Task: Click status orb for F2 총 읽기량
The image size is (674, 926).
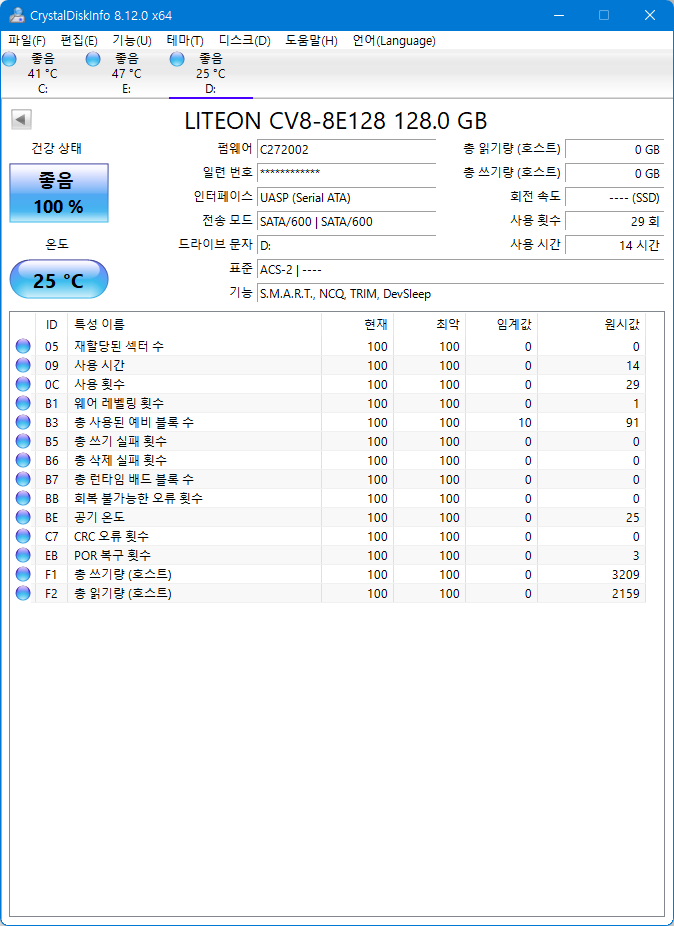Action: click(23, 593)
